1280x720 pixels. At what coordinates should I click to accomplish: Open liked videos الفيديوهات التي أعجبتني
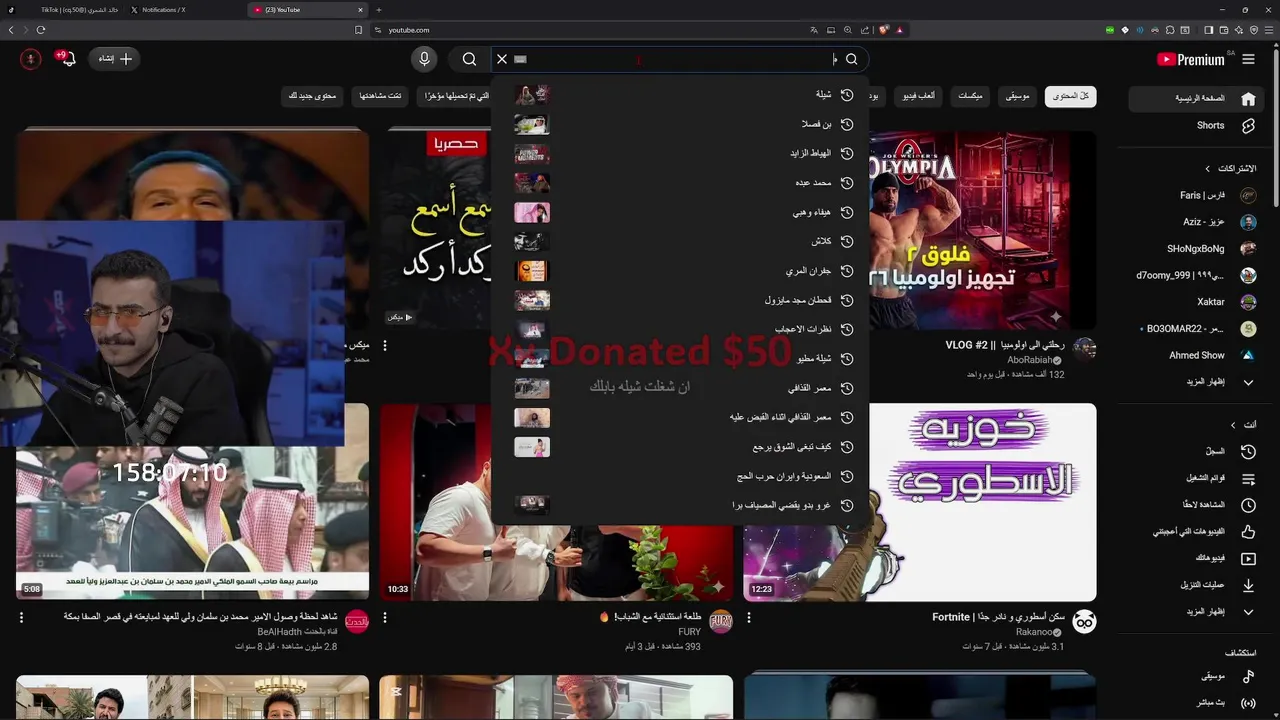click(x=1194, y=532)
